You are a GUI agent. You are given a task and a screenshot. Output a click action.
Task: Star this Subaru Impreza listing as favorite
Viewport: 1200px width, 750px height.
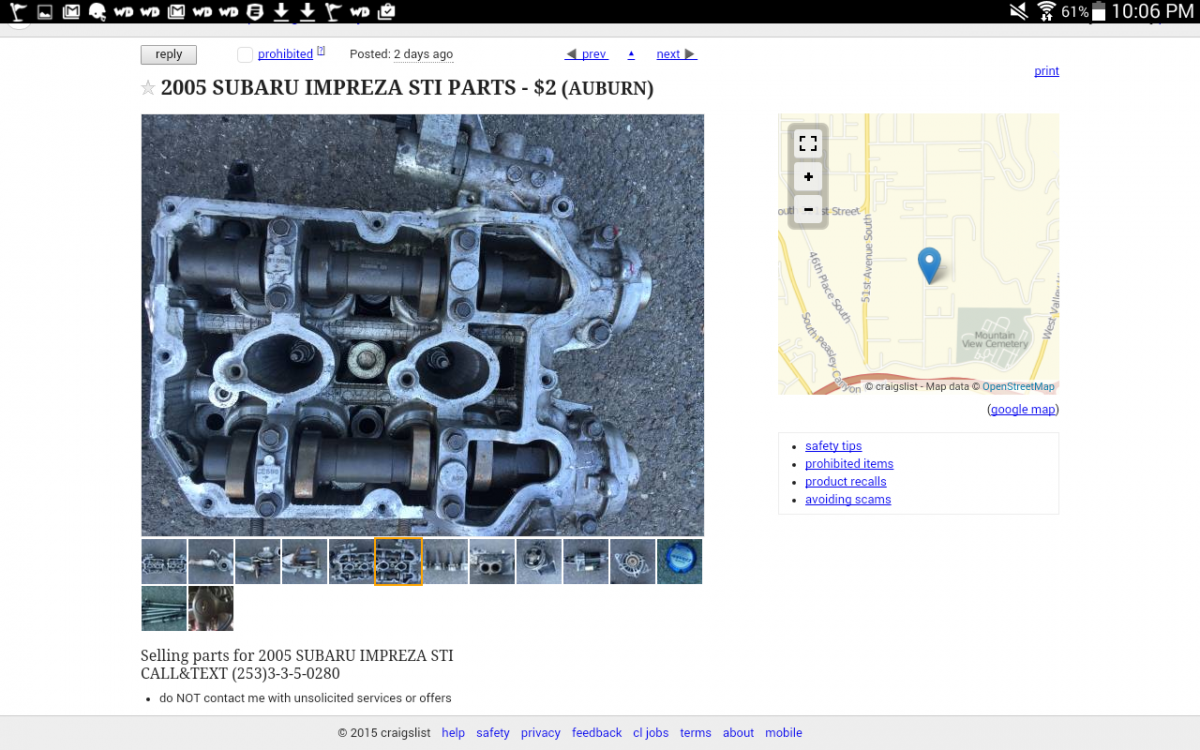[x=148, y=88]
